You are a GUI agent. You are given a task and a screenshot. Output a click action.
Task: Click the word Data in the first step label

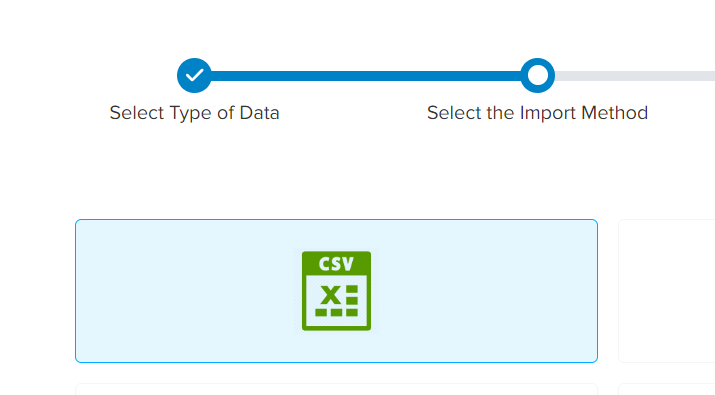coord(259,113)
